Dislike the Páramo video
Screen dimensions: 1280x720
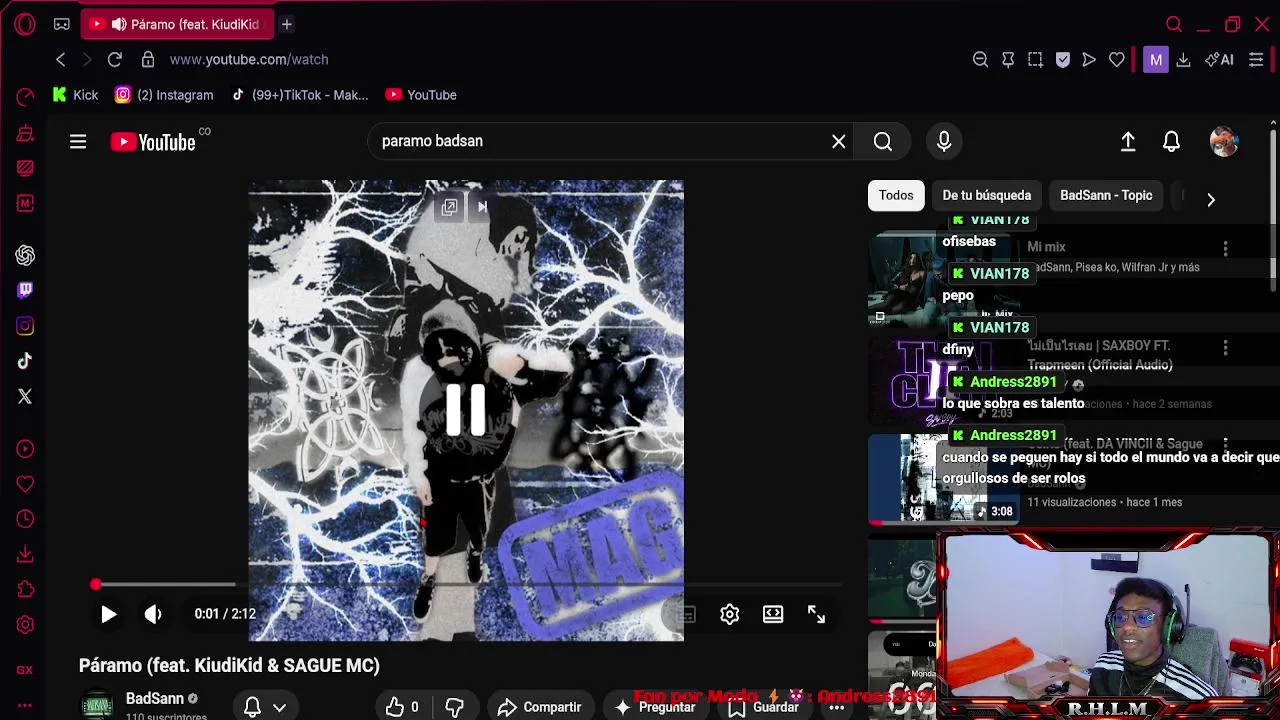[454, 707]
